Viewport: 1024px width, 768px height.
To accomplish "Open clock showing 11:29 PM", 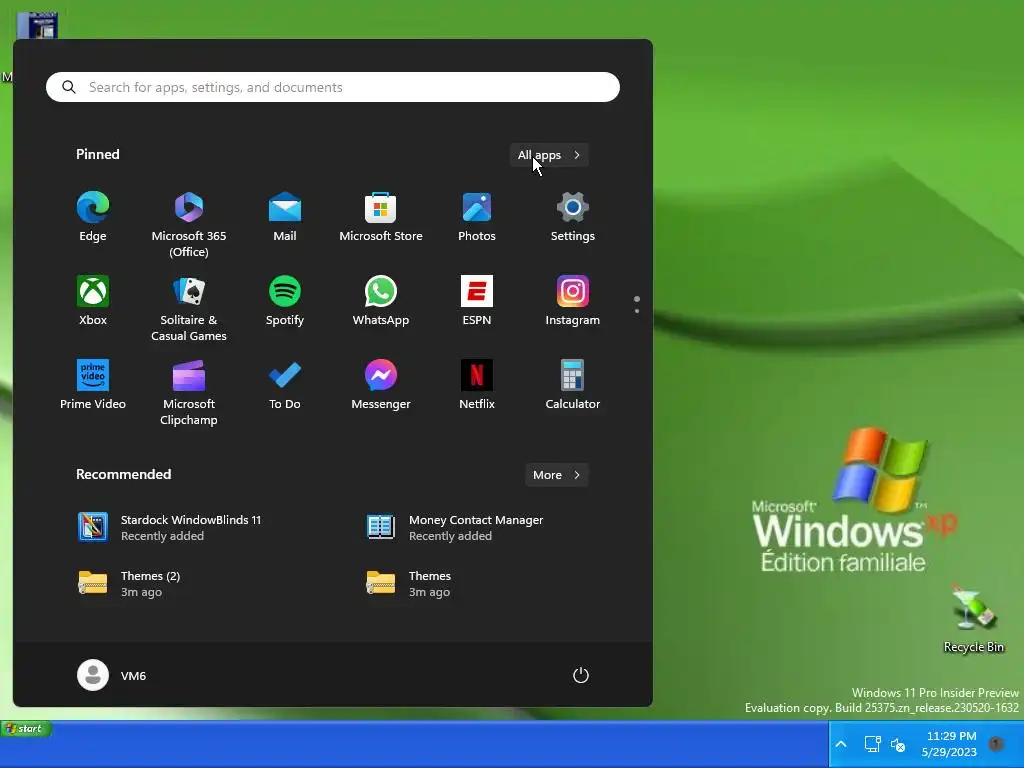I will coord(950,744).
